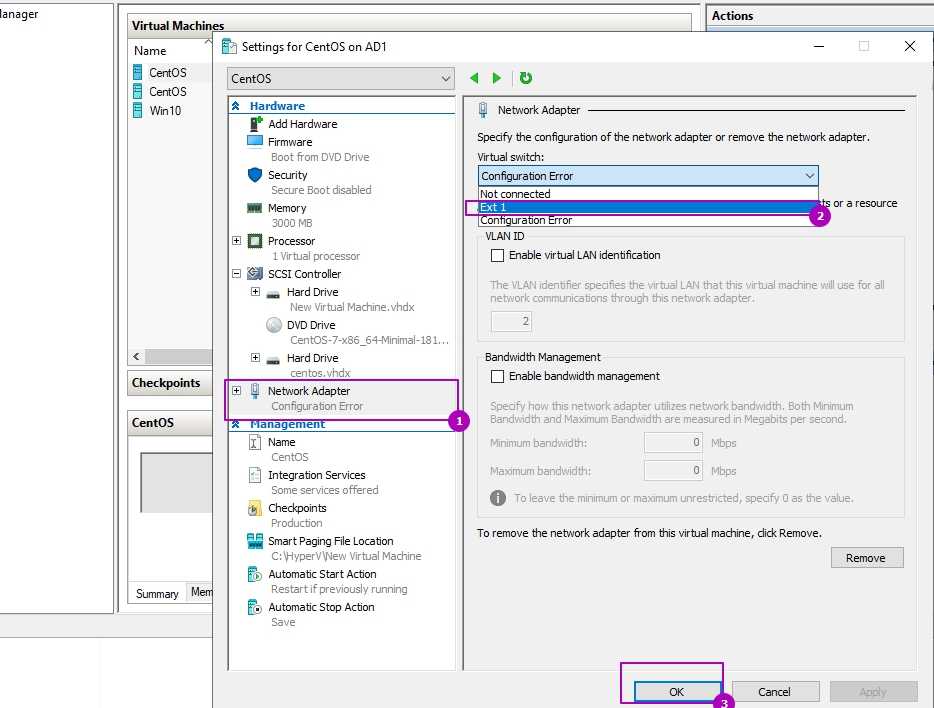Click the green refresh icon
Image resolution: width=934 pixels, height=708 pixels.
(526, 78)
